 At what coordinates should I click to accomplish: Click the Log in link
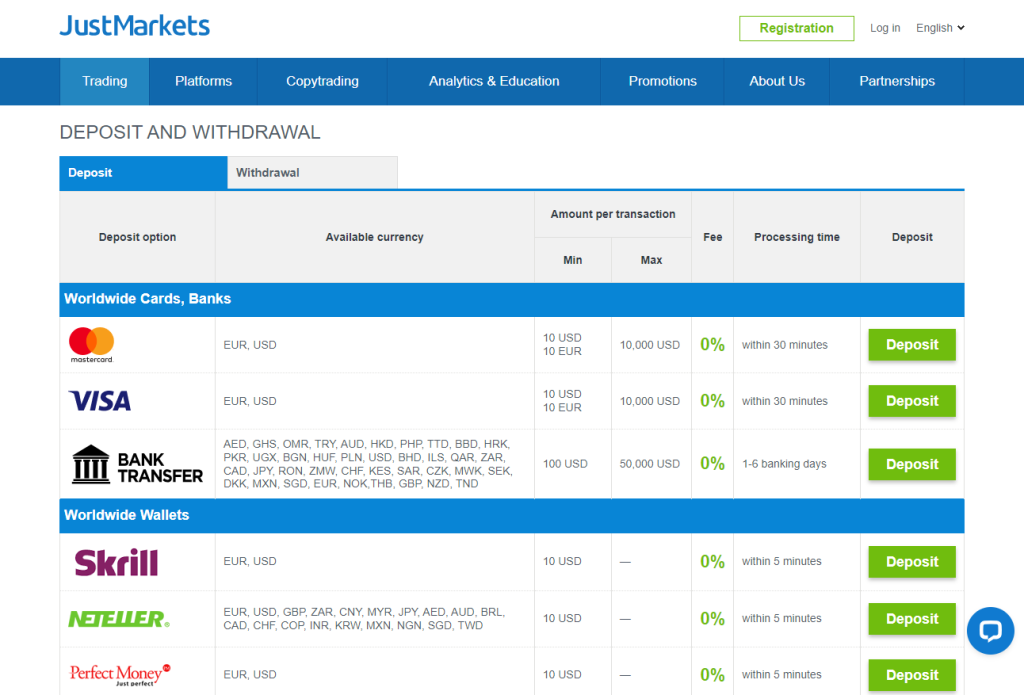pos(885,28)
